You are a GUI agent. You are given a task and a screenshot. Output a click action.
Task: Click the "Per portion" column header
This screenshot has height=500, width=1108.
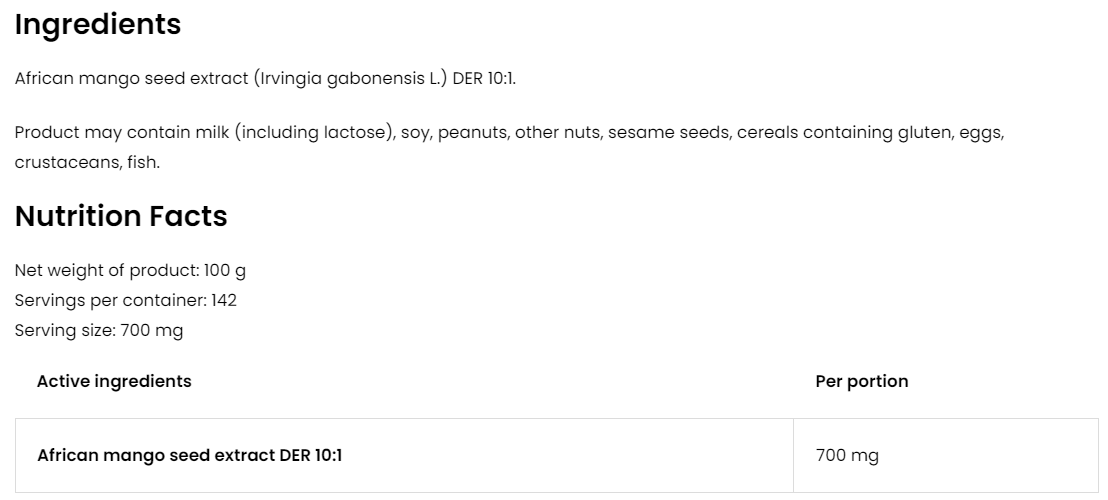[x=862, y=381]
